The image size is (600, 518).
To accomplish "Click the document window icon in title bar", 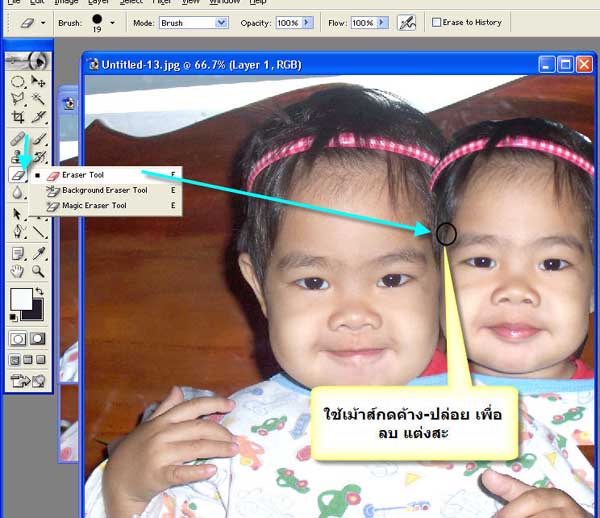I will (x=93, y=64).
